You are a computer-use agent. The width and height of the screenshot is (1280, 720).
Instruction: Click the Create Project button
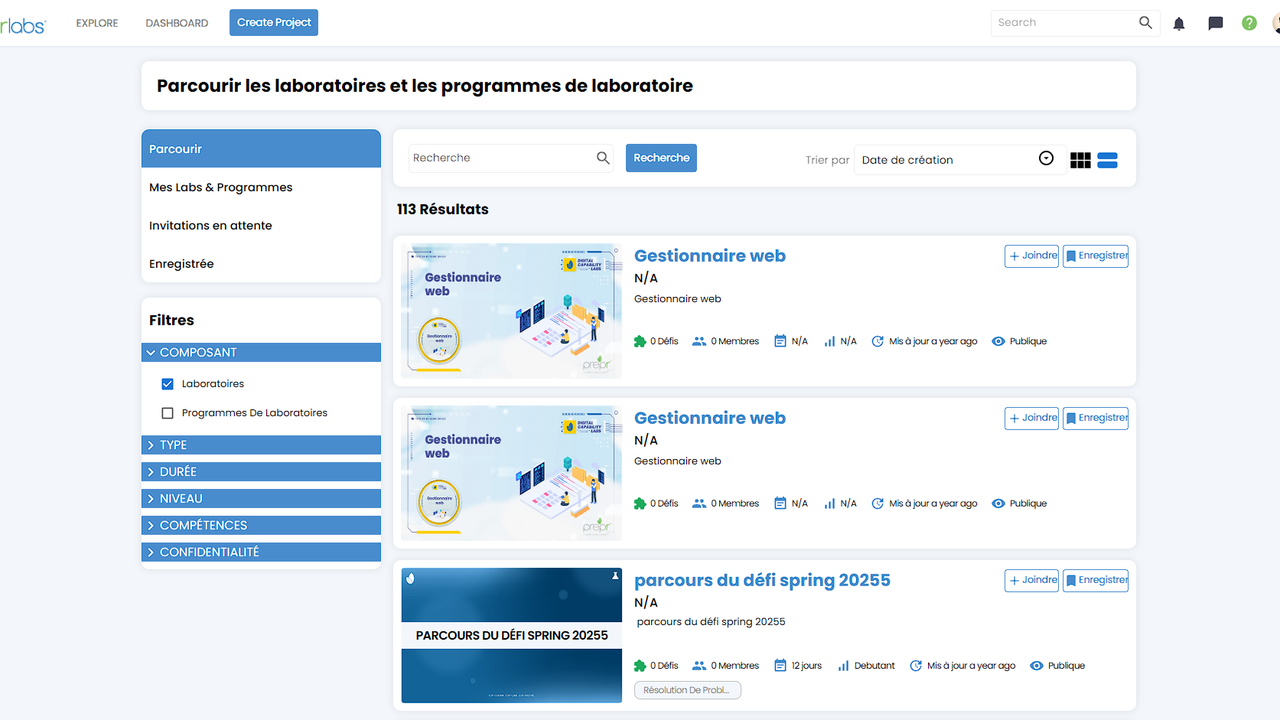274,22
